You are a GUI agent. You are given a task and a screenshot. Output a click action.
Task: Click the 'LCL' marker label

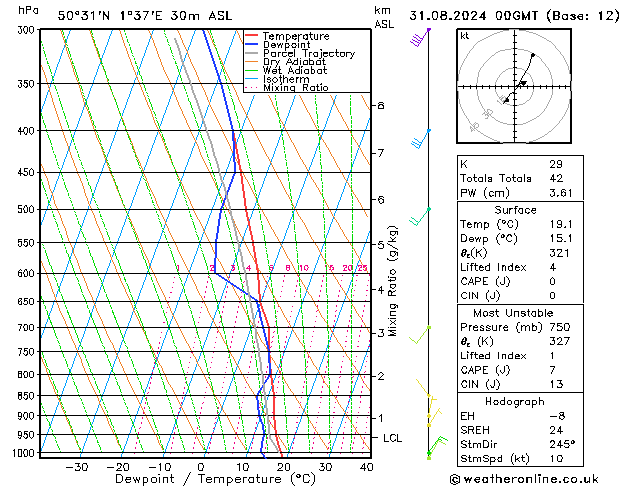[392, 438]
